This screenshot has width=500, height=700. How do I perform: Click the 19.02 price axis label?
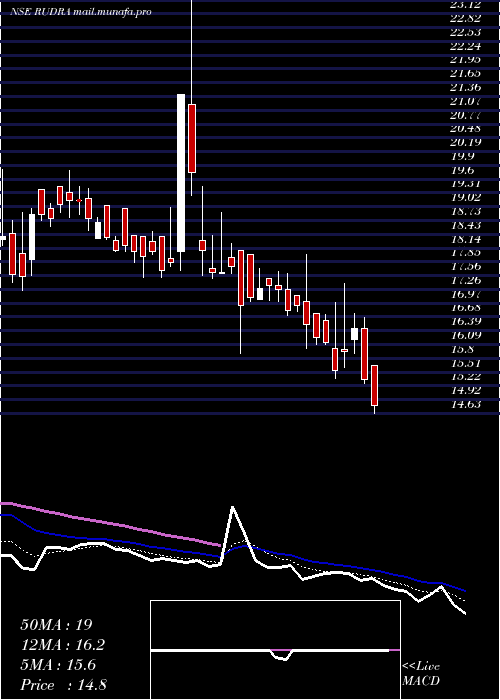(466, 198)
